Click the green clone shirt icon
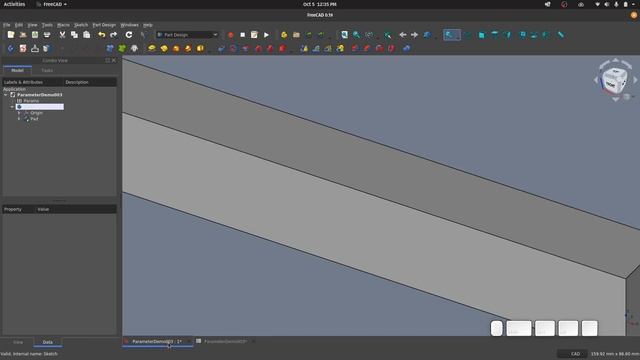This screenshot has width=640, height=360. tap(122, 48)
